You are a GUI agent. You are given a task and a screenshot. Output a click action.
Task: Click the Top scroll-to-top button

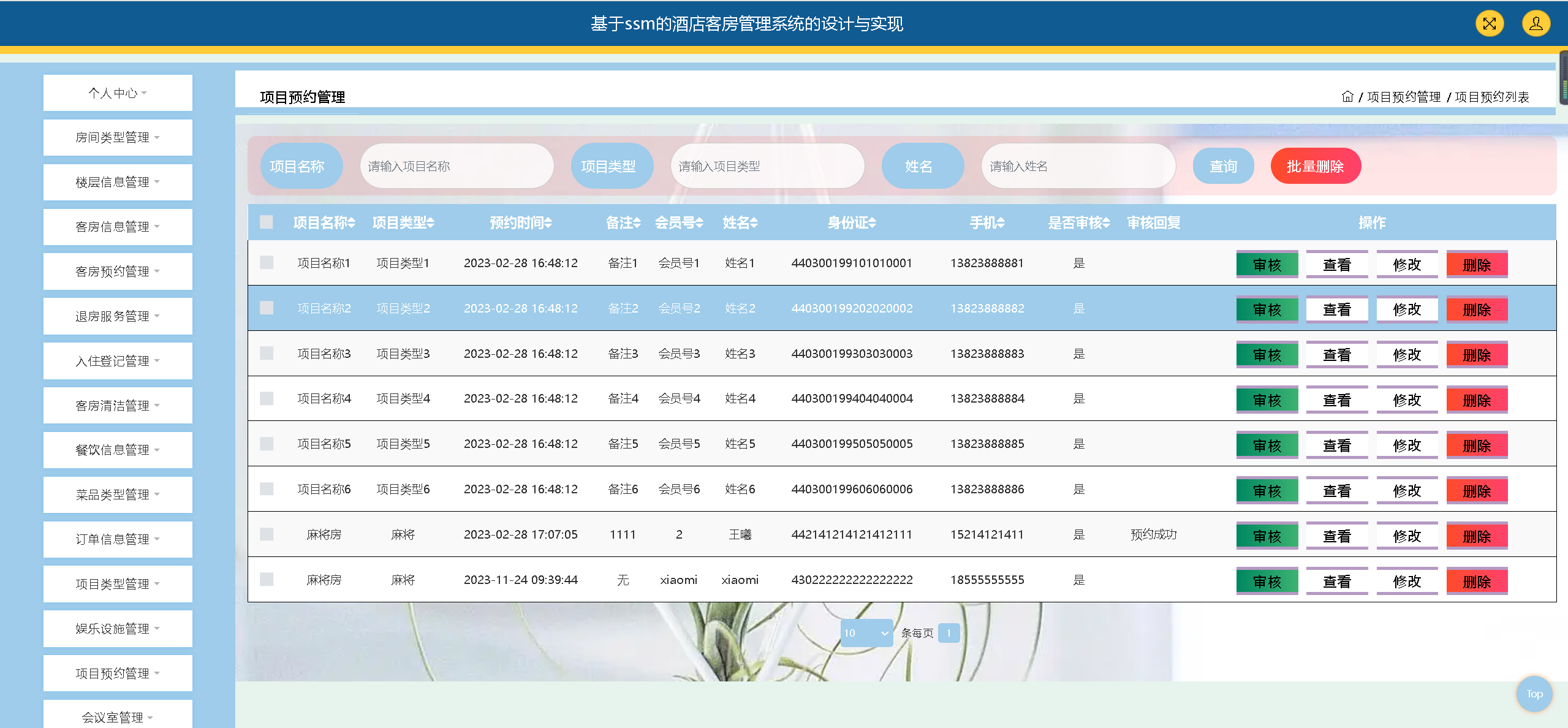pyautogui.click(x=1534, y=694)
